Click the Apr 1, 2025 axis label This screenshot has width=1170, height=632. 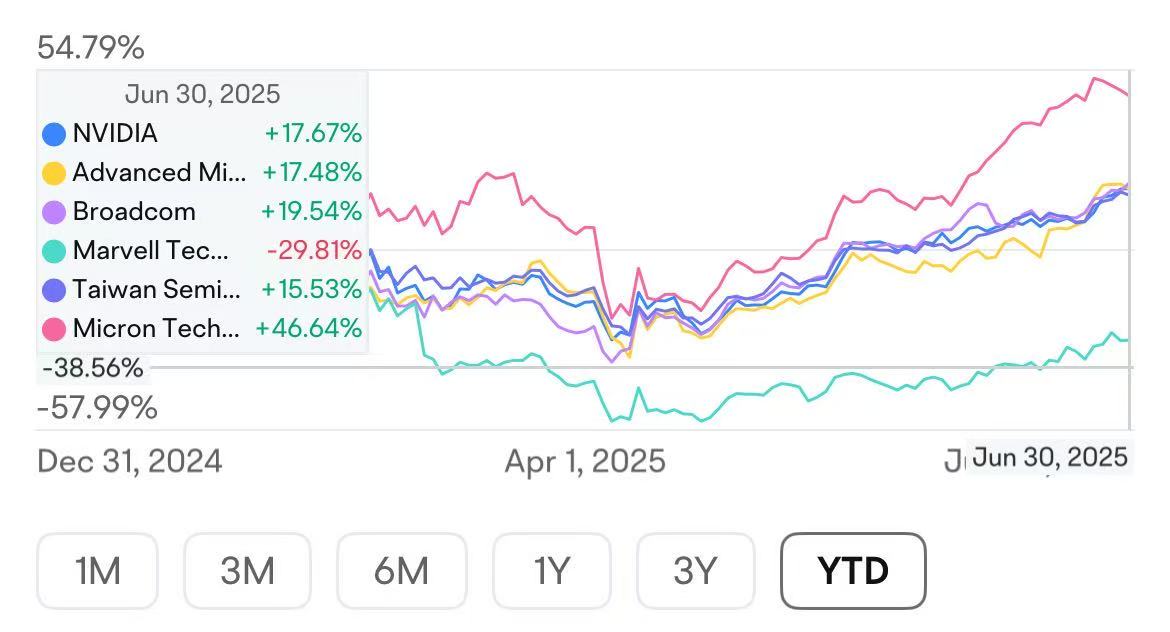click(585, 461)
